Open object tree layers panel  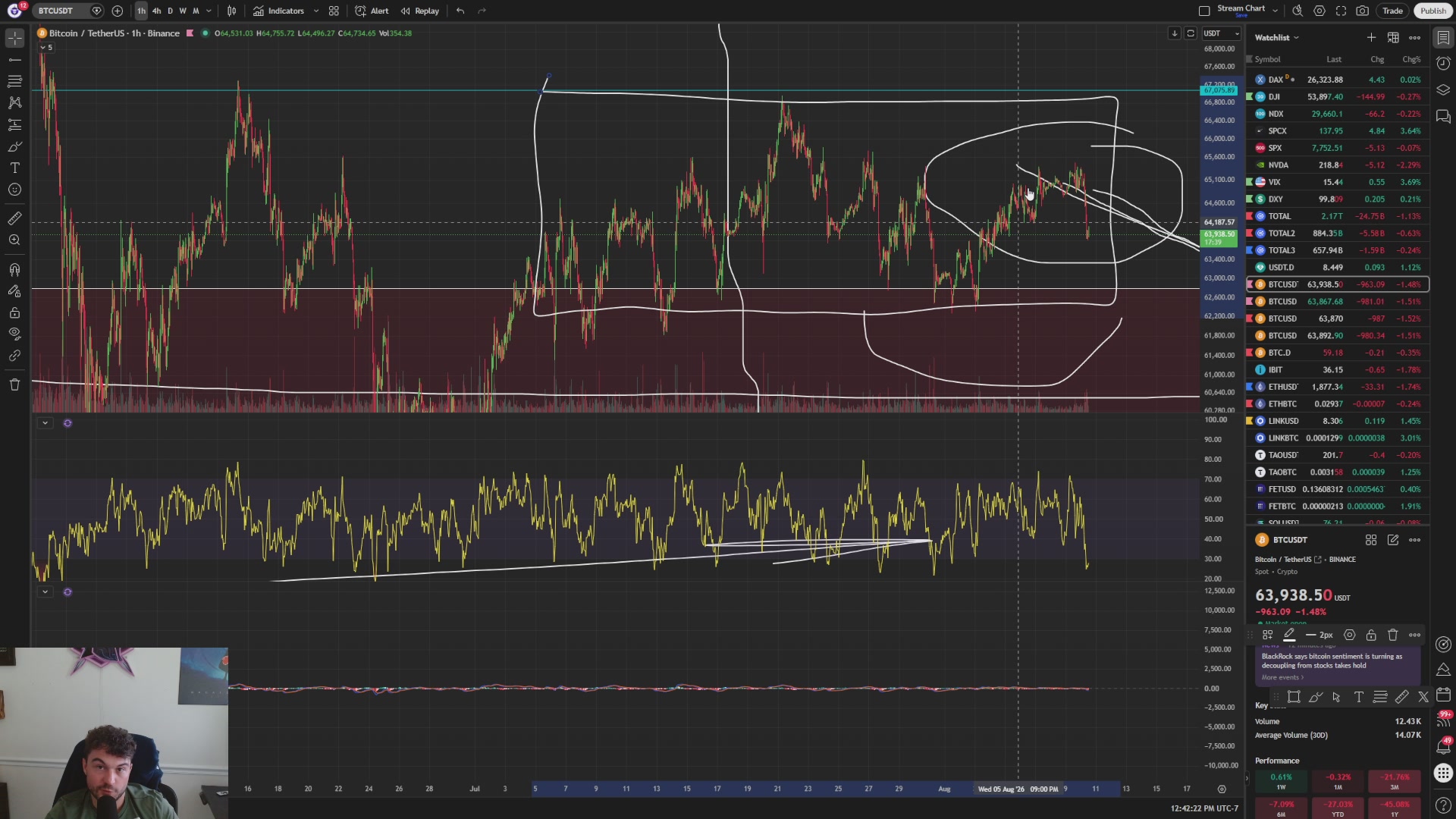tap(1443, 90)
